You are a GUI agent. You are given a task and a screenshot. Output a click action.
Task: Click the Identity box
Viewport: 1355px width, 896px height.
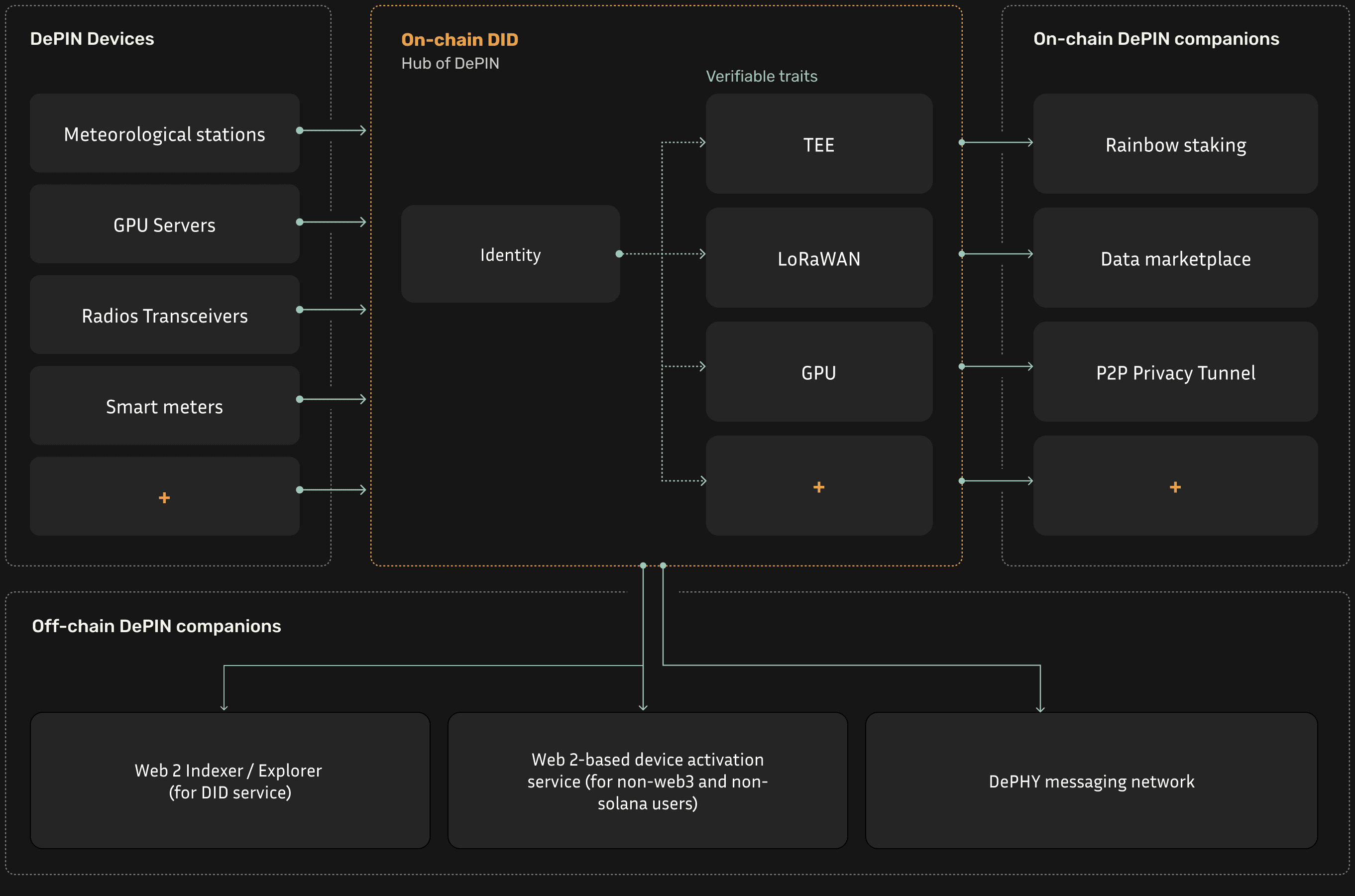(x=510, y=254)
